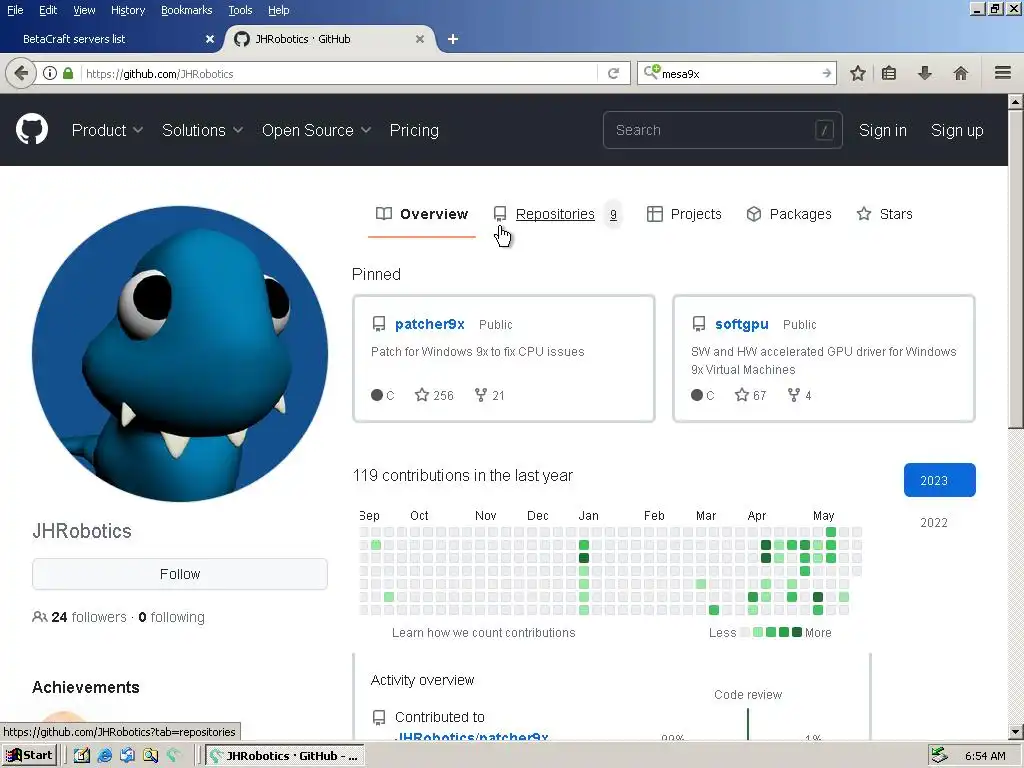This screenshot has width=1024, height=768.
Task: Bookmark this page with the star icon
Action: pos(857,73)
